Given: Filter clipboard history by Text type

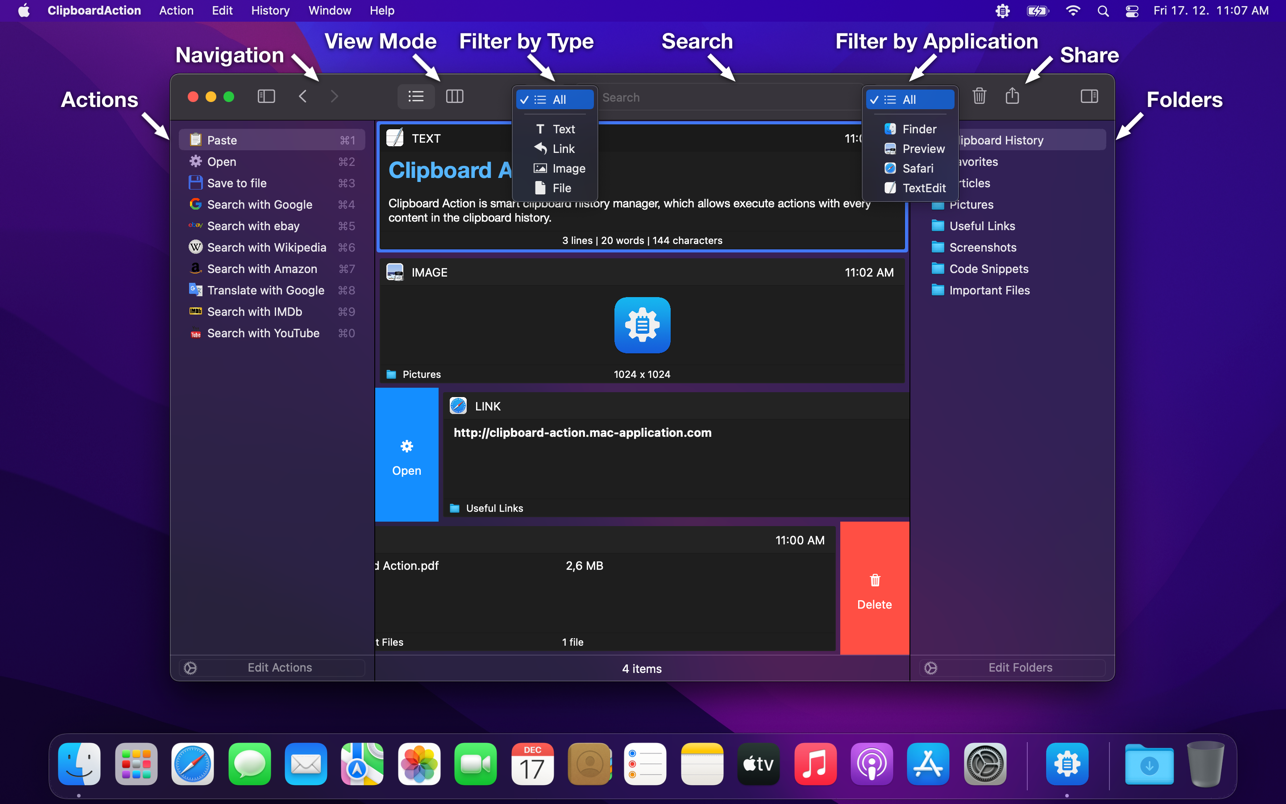Looking at the screenshot, I should click(555, 129).
